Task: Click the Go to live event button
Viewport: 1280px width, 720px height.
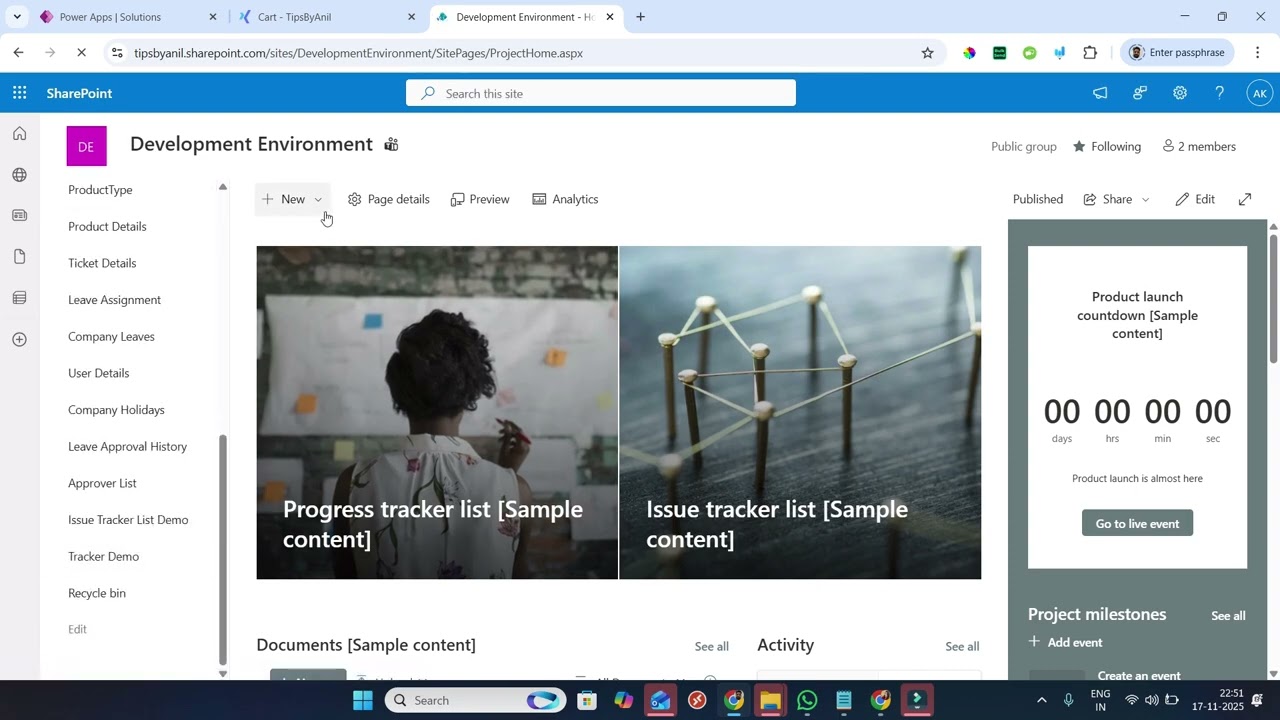Action: click(x=1137, y=523)
